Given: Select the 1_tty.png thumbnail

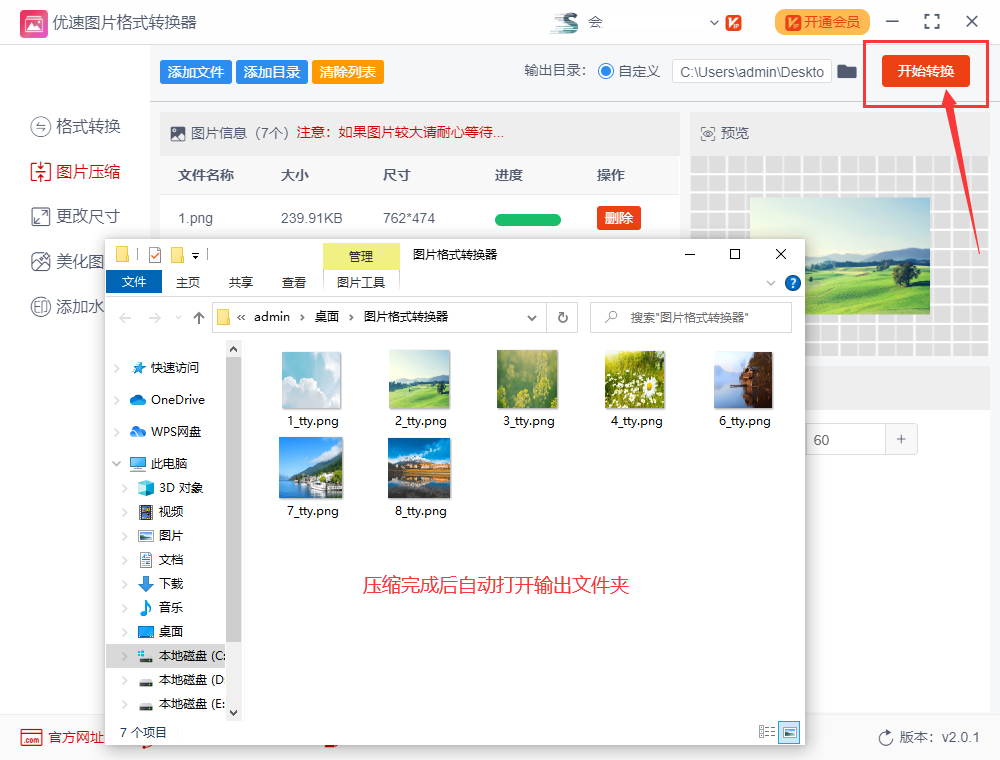Looking at the screenshot, I should pos(311,380).
